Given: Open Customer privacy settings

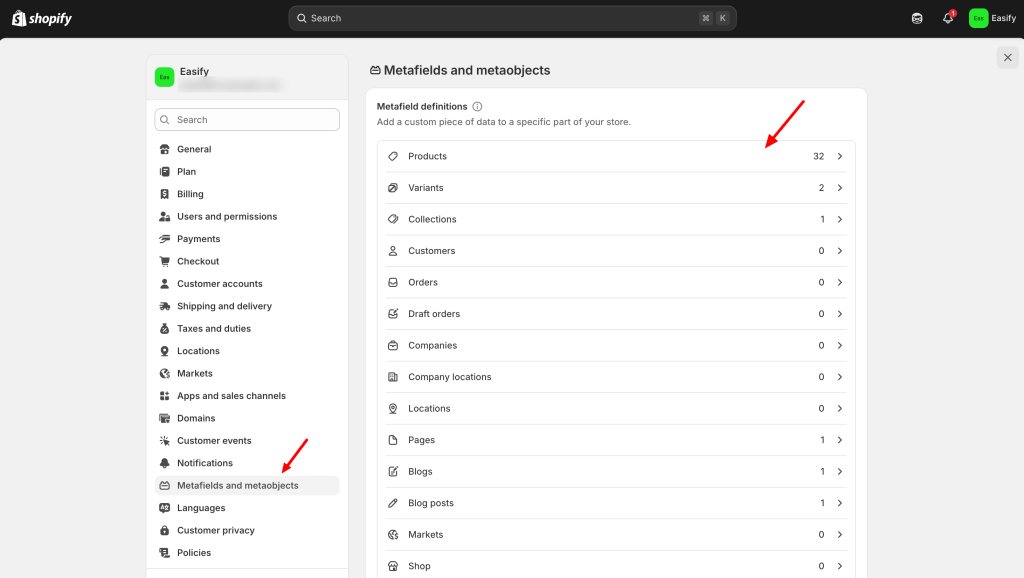Looking at the screenshot, I should 215,531.
